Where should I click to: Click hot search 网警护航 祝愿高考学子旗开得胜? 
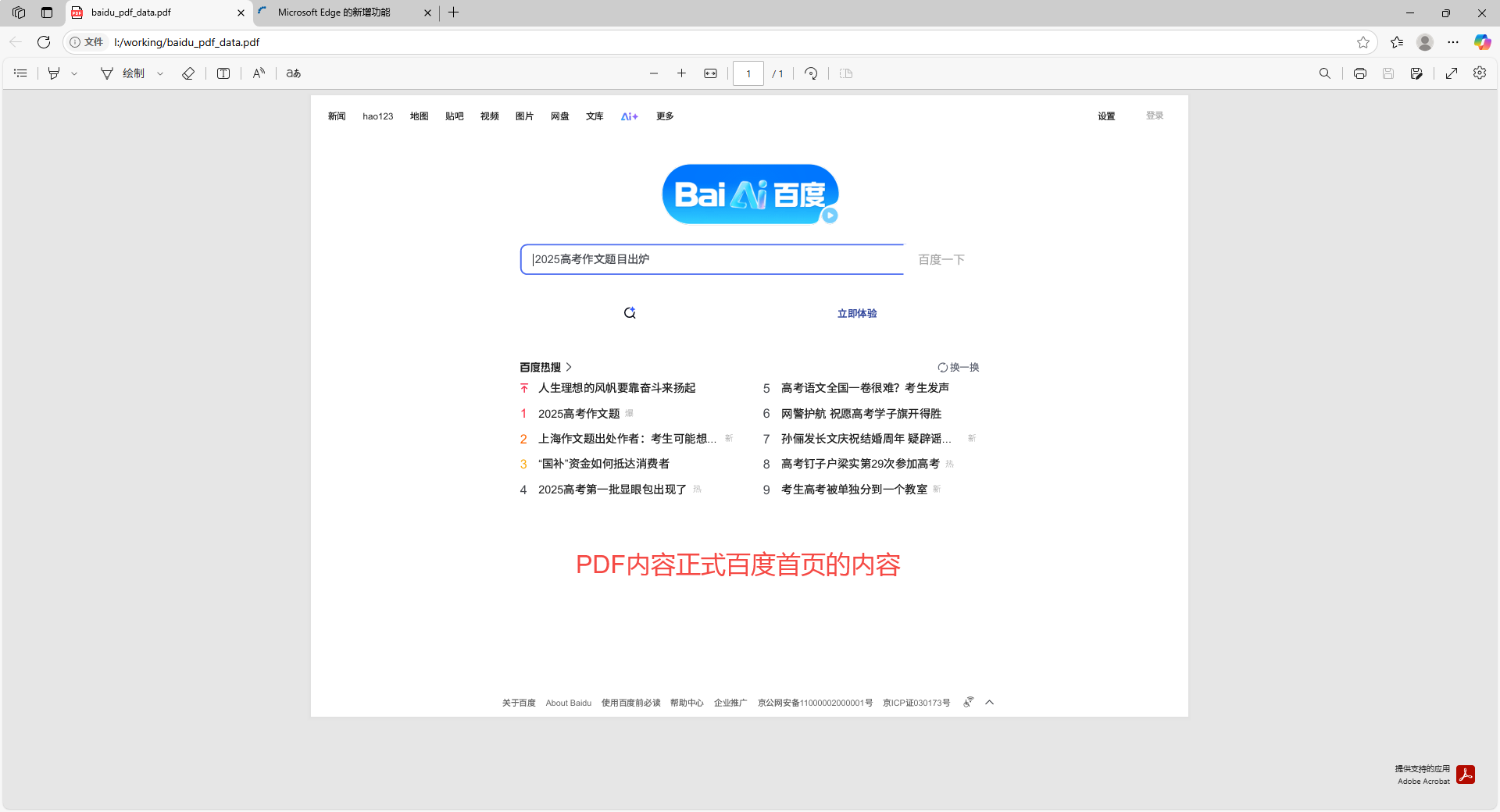point(861,414)
